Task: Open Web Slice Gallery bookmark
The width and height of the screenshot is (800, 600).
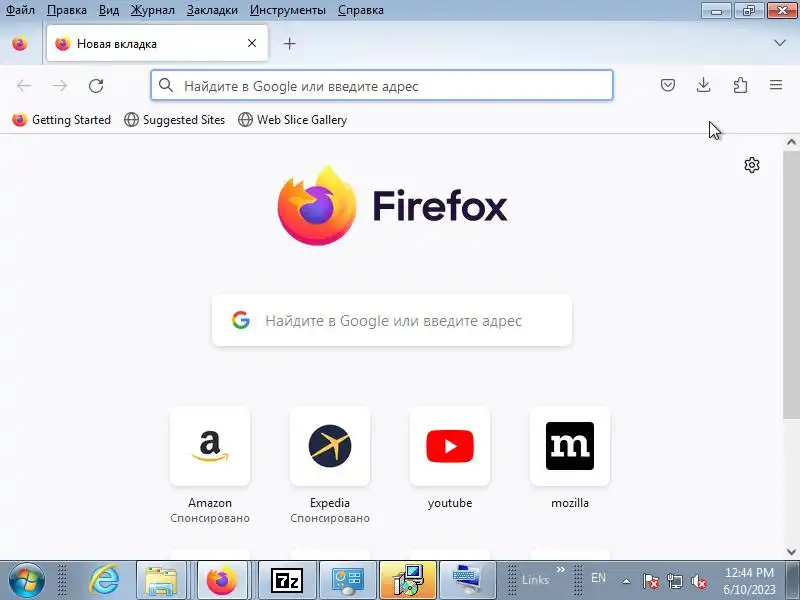Action: (x=293, y=120)
